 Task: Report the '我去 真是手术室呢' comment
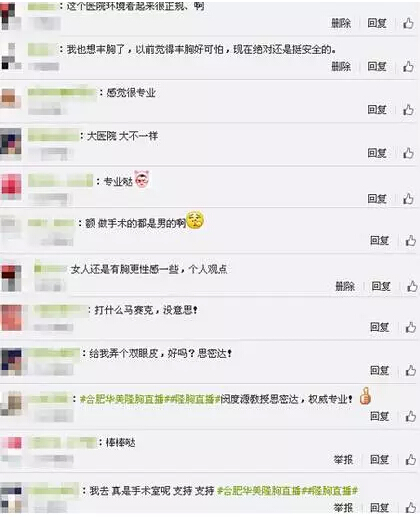click(343, 508)
